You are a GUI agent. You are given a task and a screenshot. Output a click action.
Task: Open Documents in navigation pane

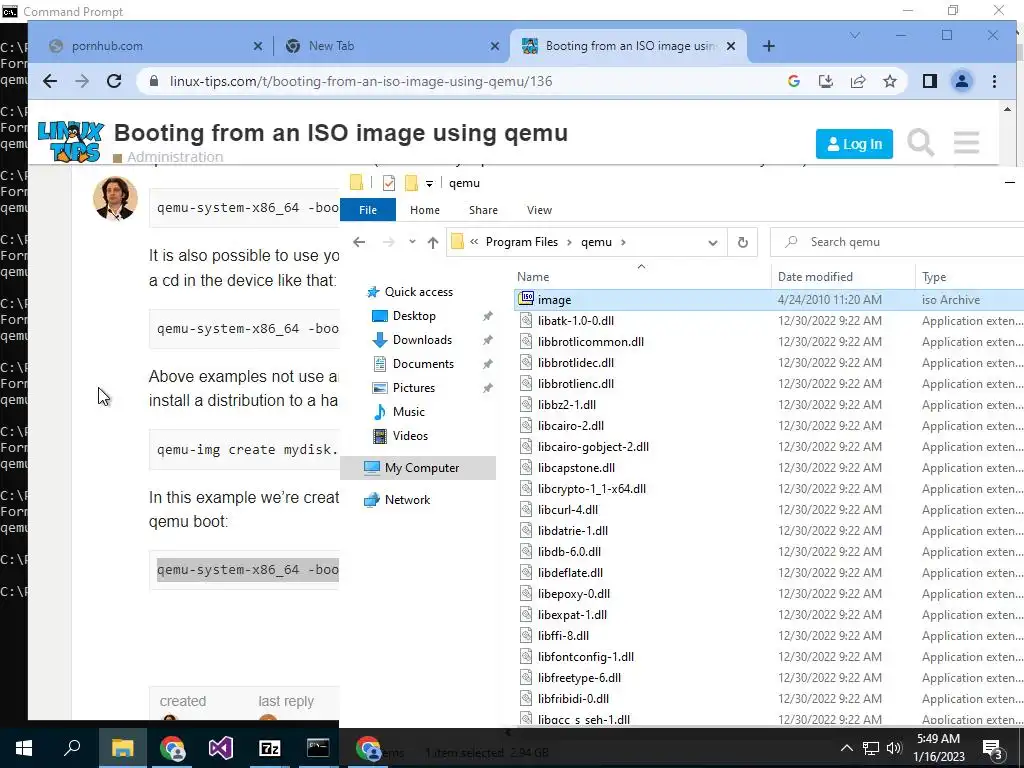click(423, 364)
